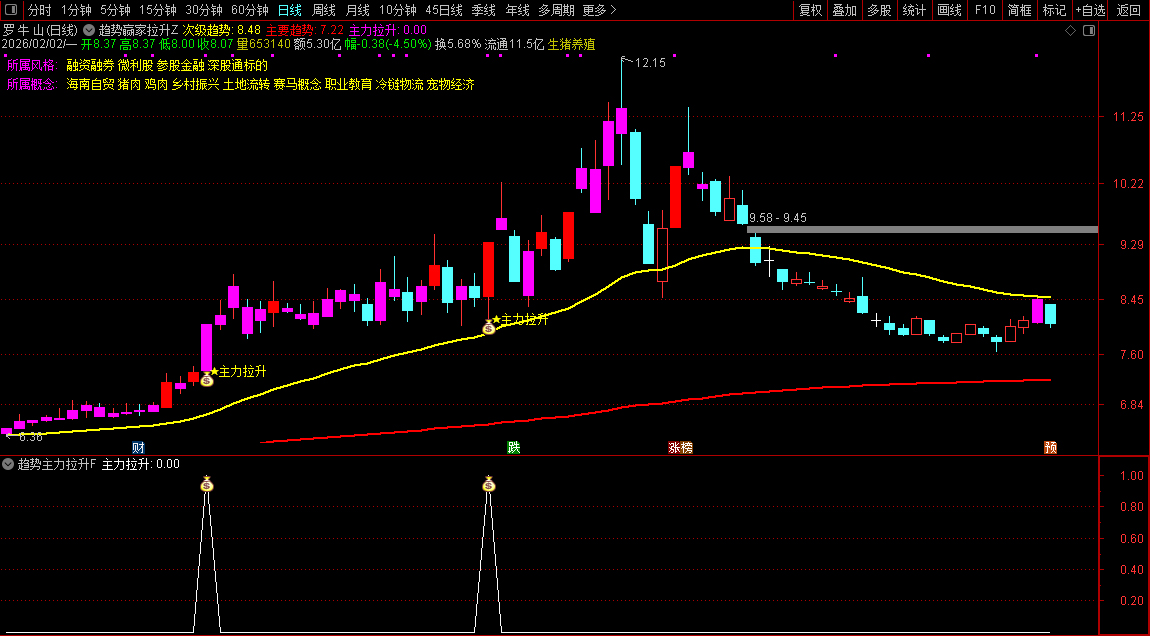Click first money bag icon on candlestick chart
The height and width of the screenshot is (636, 1150).
coord(207,379)
